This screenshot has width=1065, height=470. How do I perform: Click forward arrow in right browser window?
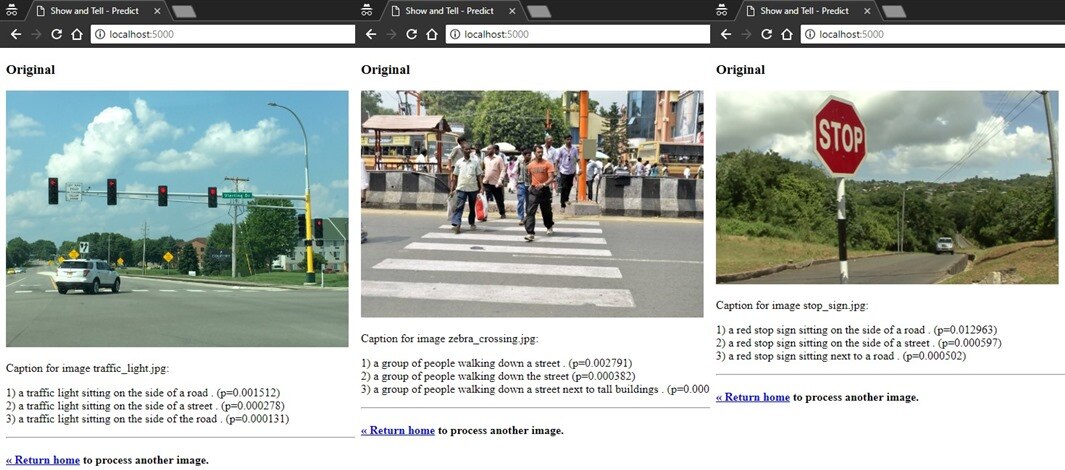point(746,34)
